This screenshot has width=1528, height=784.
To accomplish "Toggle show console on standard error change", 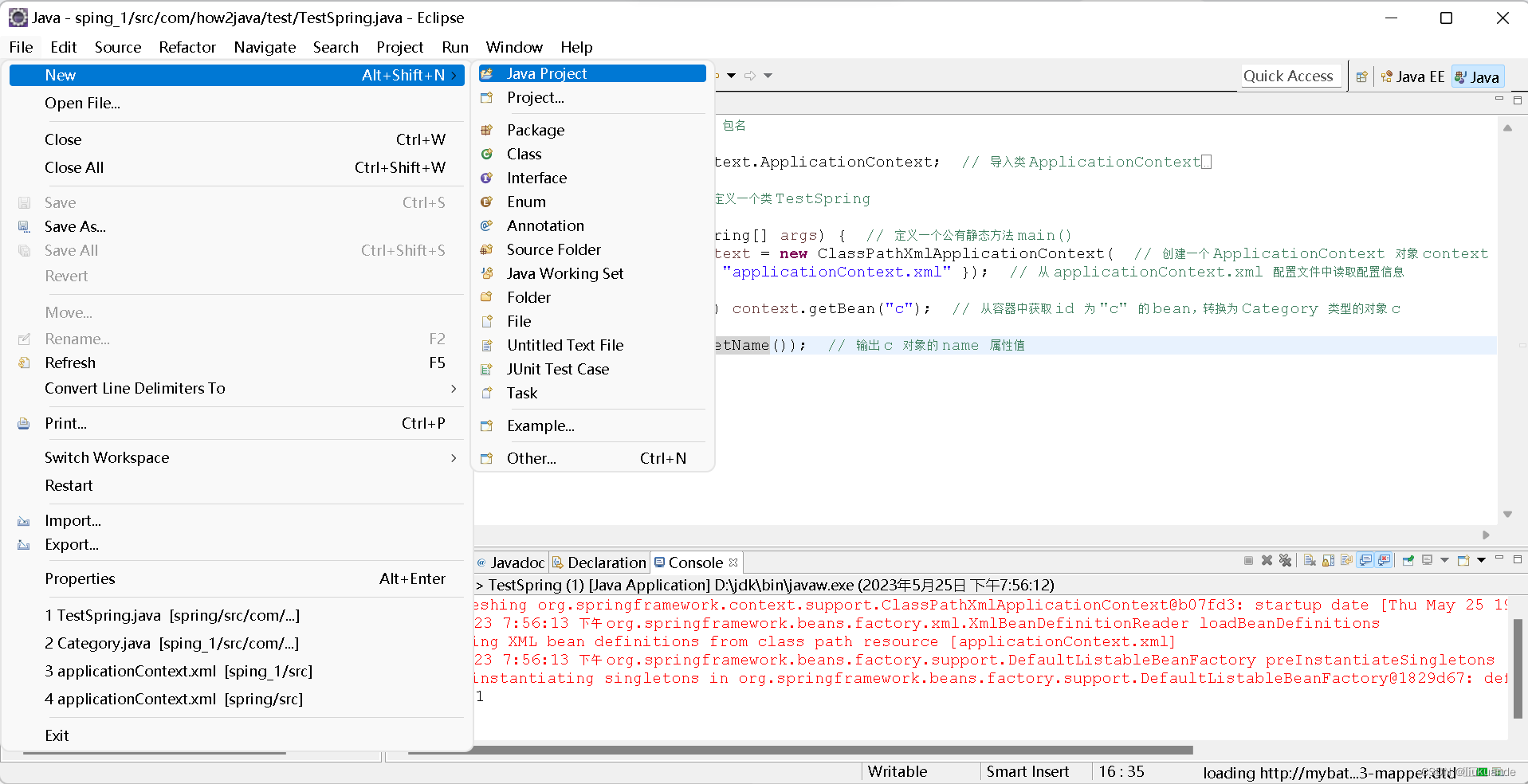I will 1385,561.
